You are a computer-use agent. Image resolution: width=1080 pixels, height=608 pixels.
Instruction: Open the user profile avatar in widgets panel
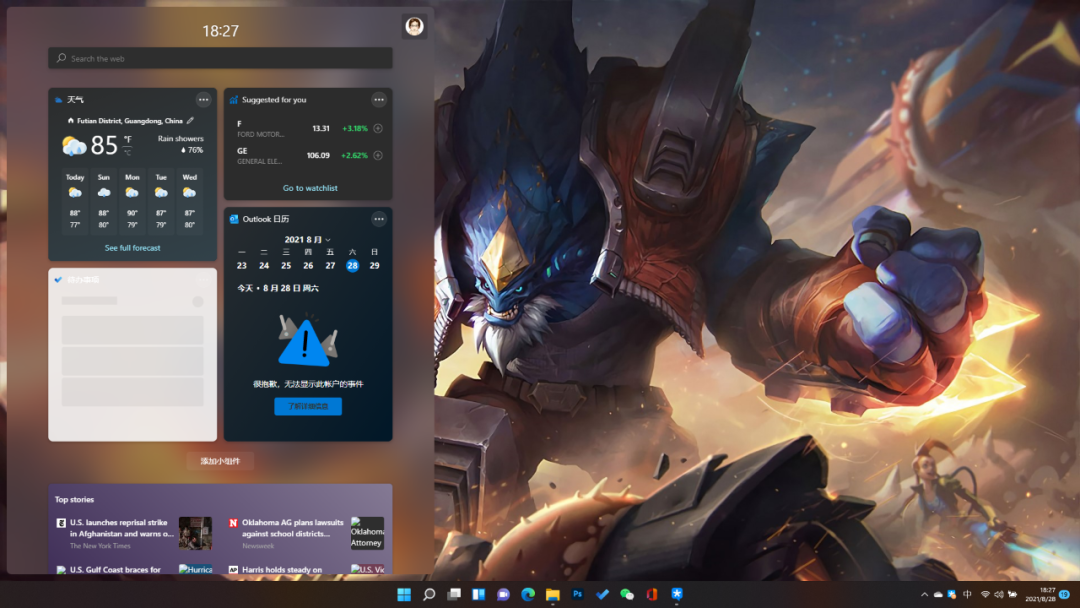[414, 27]
